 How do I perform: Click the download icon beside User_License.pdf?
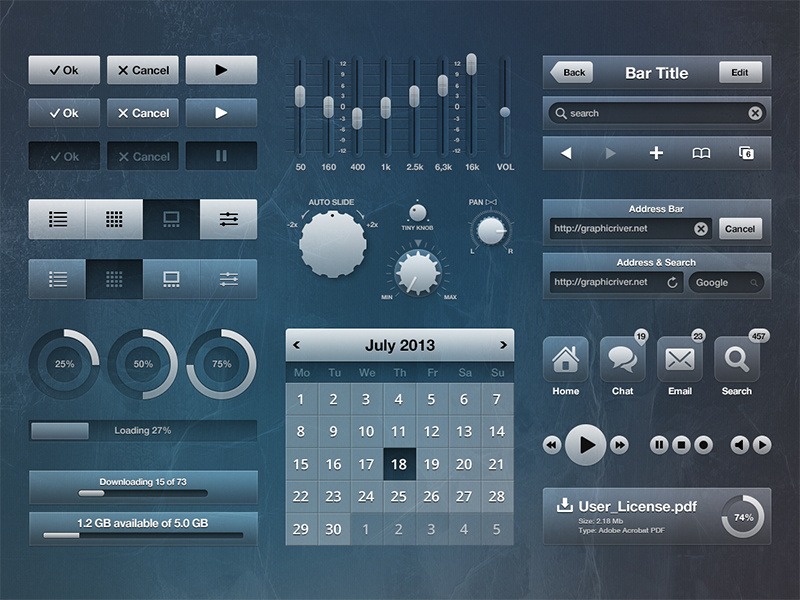pyautogui.click(x=564, y=505)
